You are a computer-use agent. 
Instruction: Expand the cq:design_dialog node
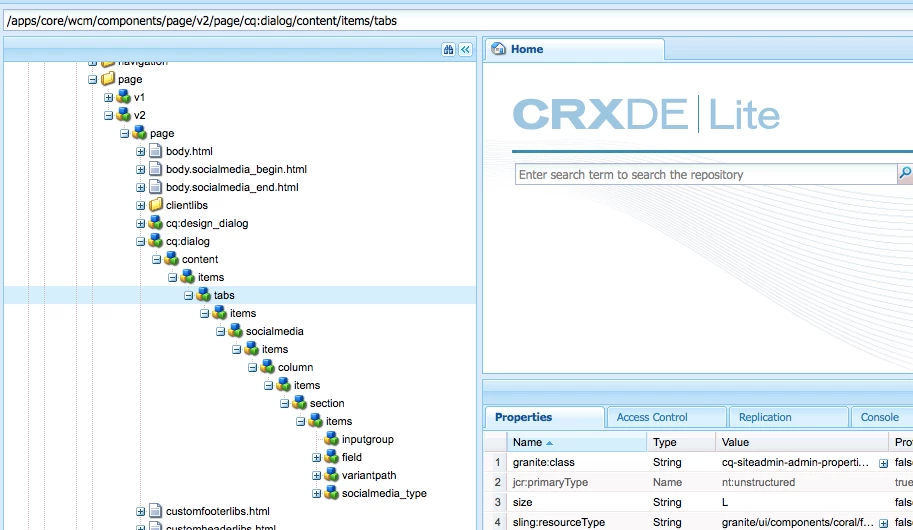[x=140, y=223]
